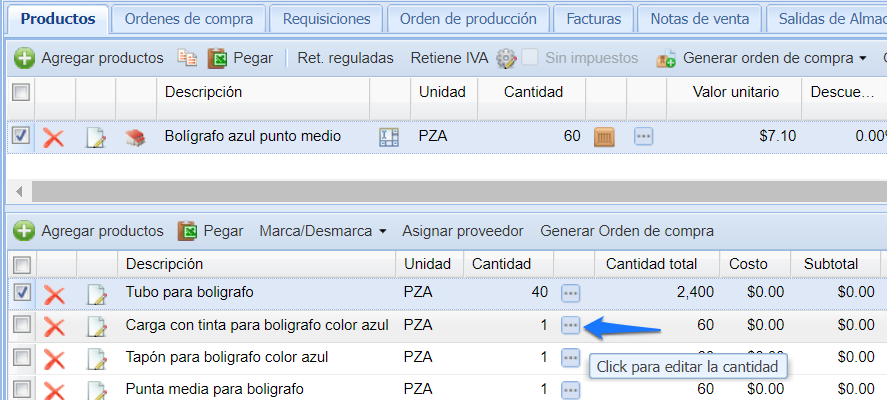The image size is (887, 400).
Task: Click the $7.10 unit value cell
Action: coord(777,136)
